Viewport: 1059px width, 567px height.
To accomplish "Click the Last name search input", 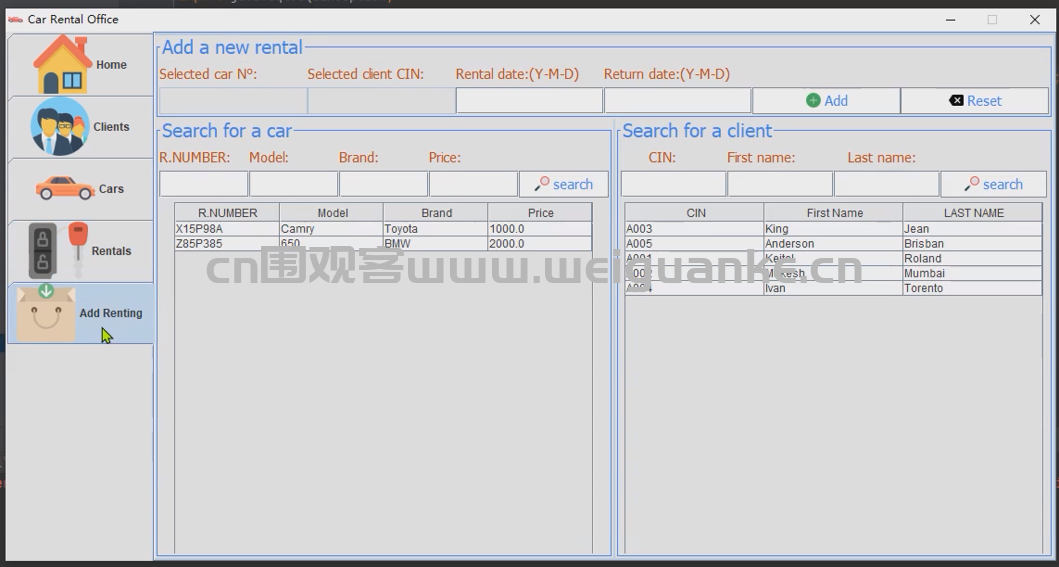I will (x=887, y=184).
